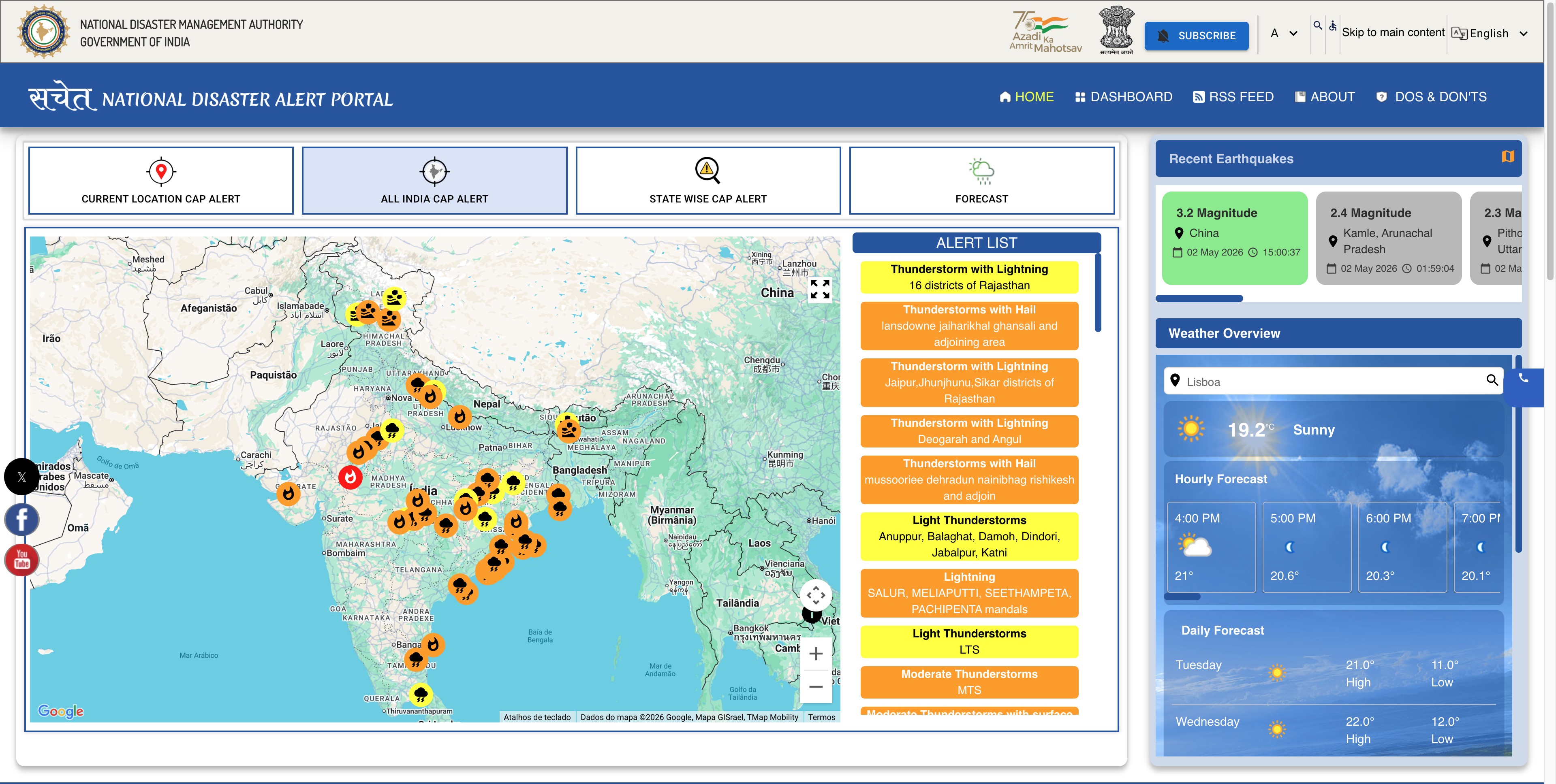Click the hourly forecast horizontal scrollbar
The image size is (1556, 784).
(1182, 597)
